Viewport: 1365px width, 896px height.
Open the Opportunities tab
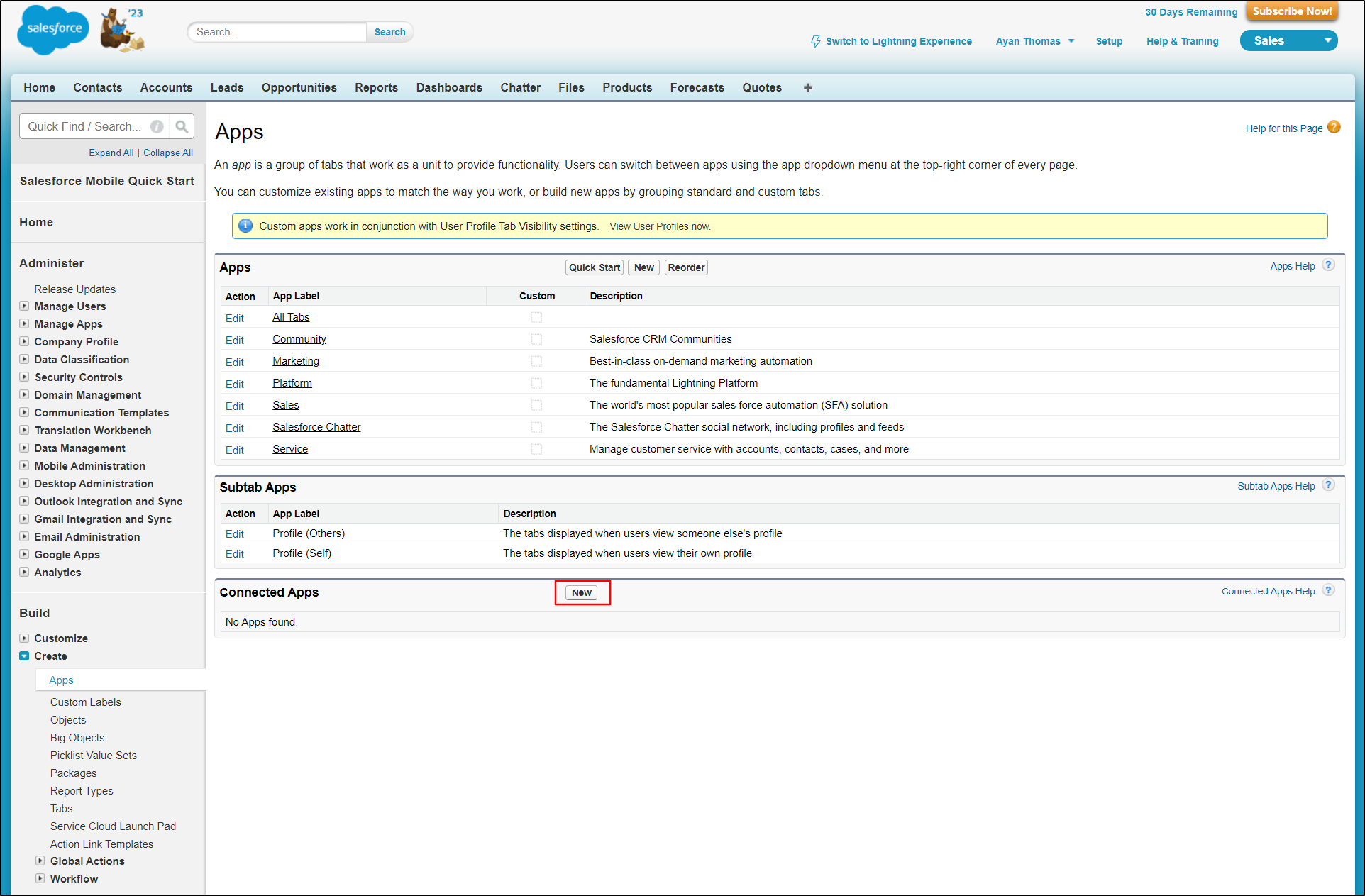click(299, 87)
